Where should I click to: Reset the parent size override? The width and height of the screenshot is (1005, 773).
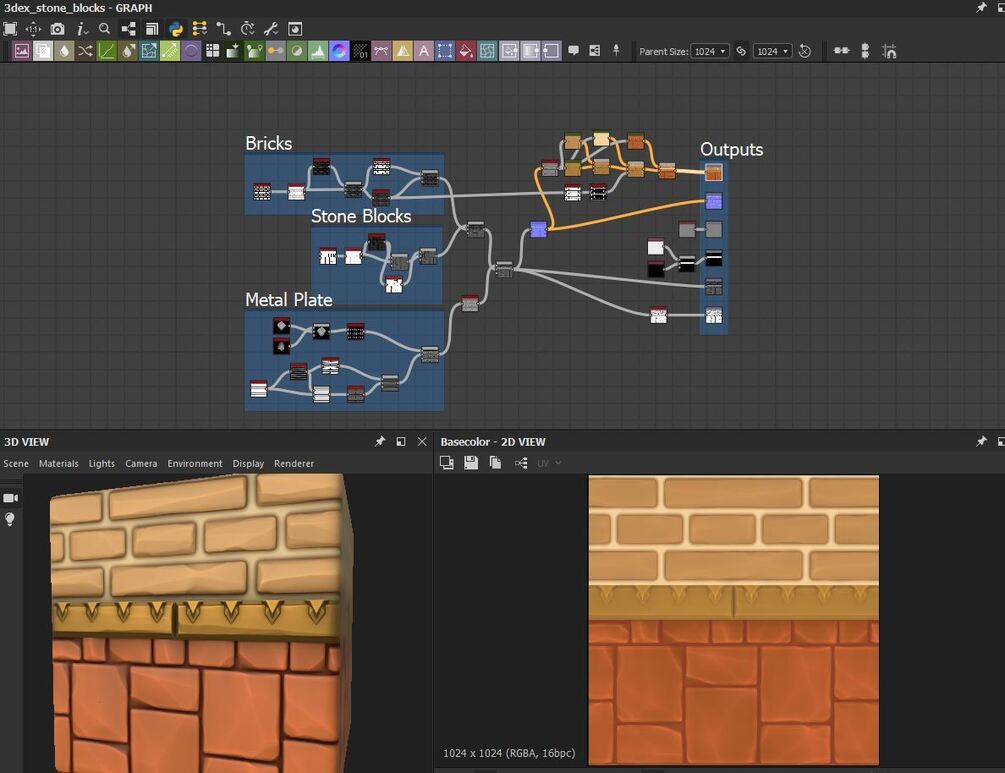tap(805, 51)
